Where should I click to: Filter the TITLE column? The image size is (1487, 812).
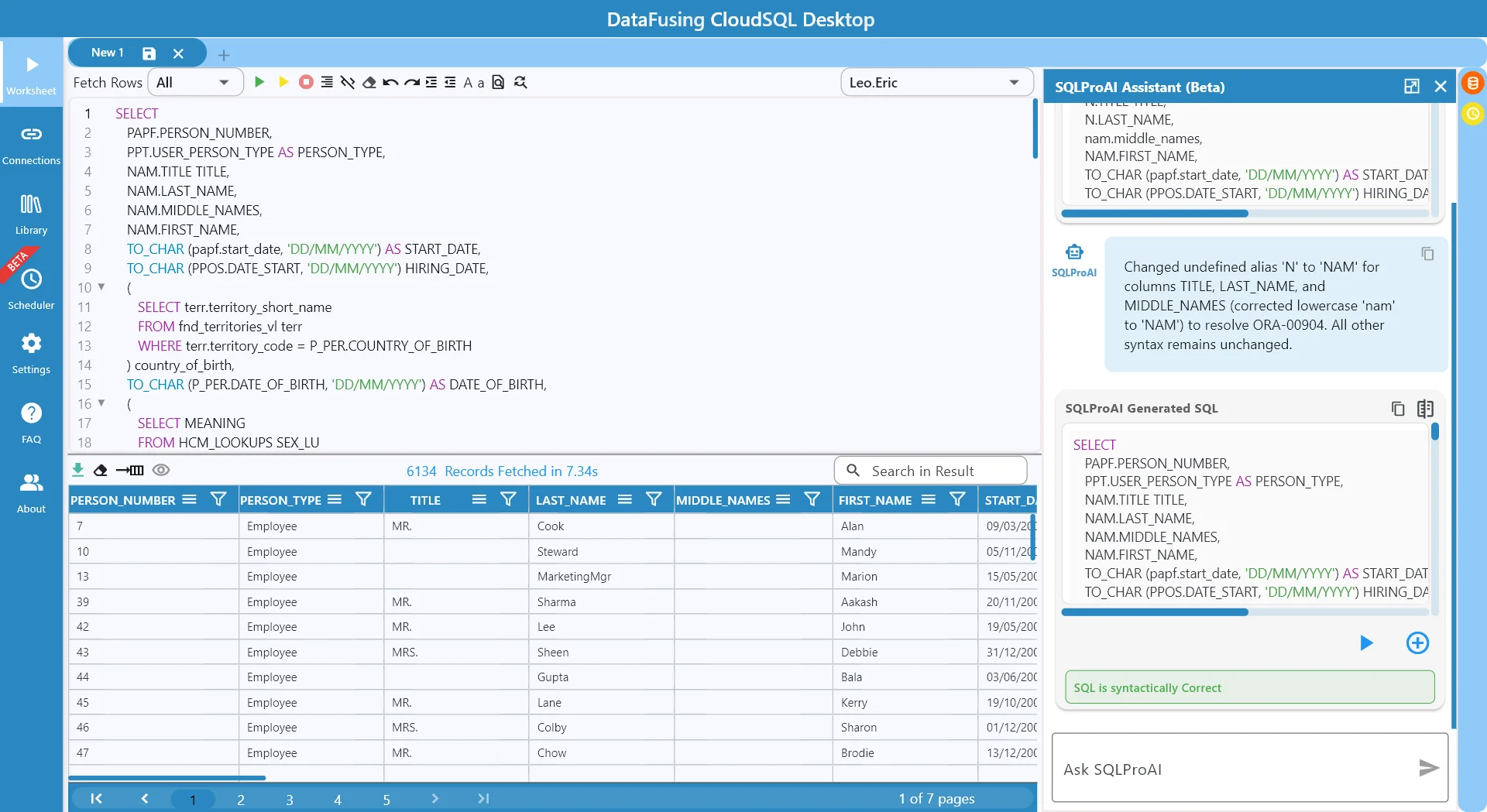(x=508, y=499)
